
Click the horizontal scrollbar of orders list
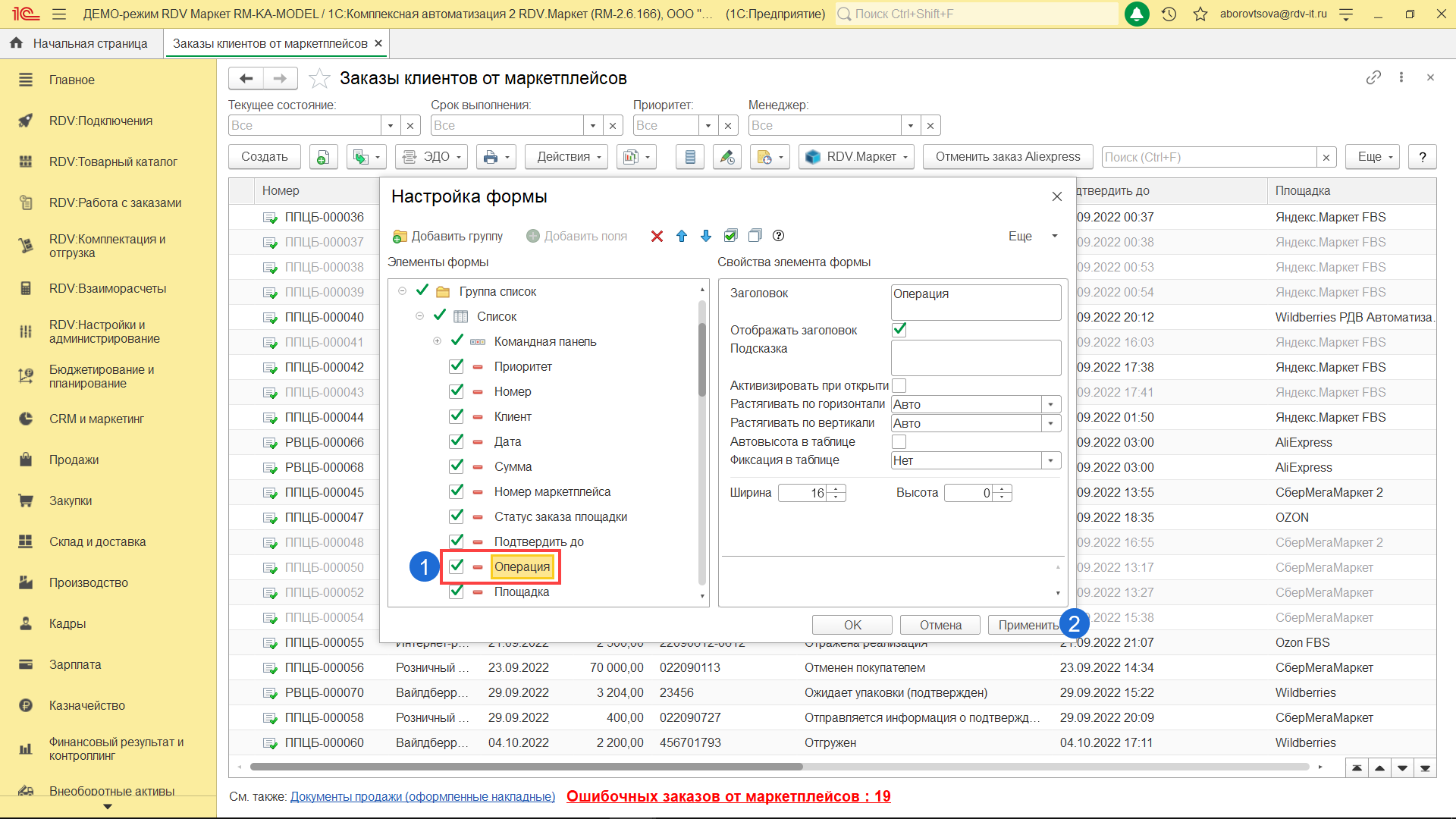[x=526, y=767]
